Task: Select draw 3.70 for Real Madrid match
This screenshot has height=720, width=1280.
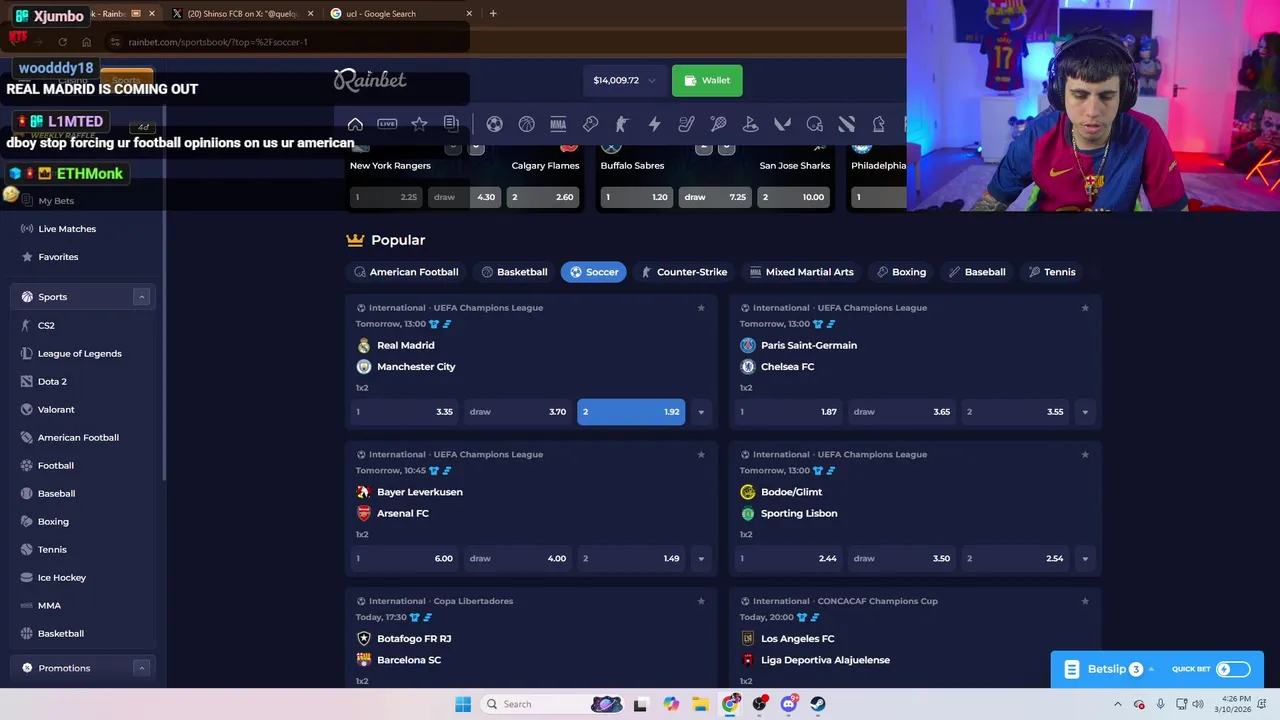Action: (518, 412)
